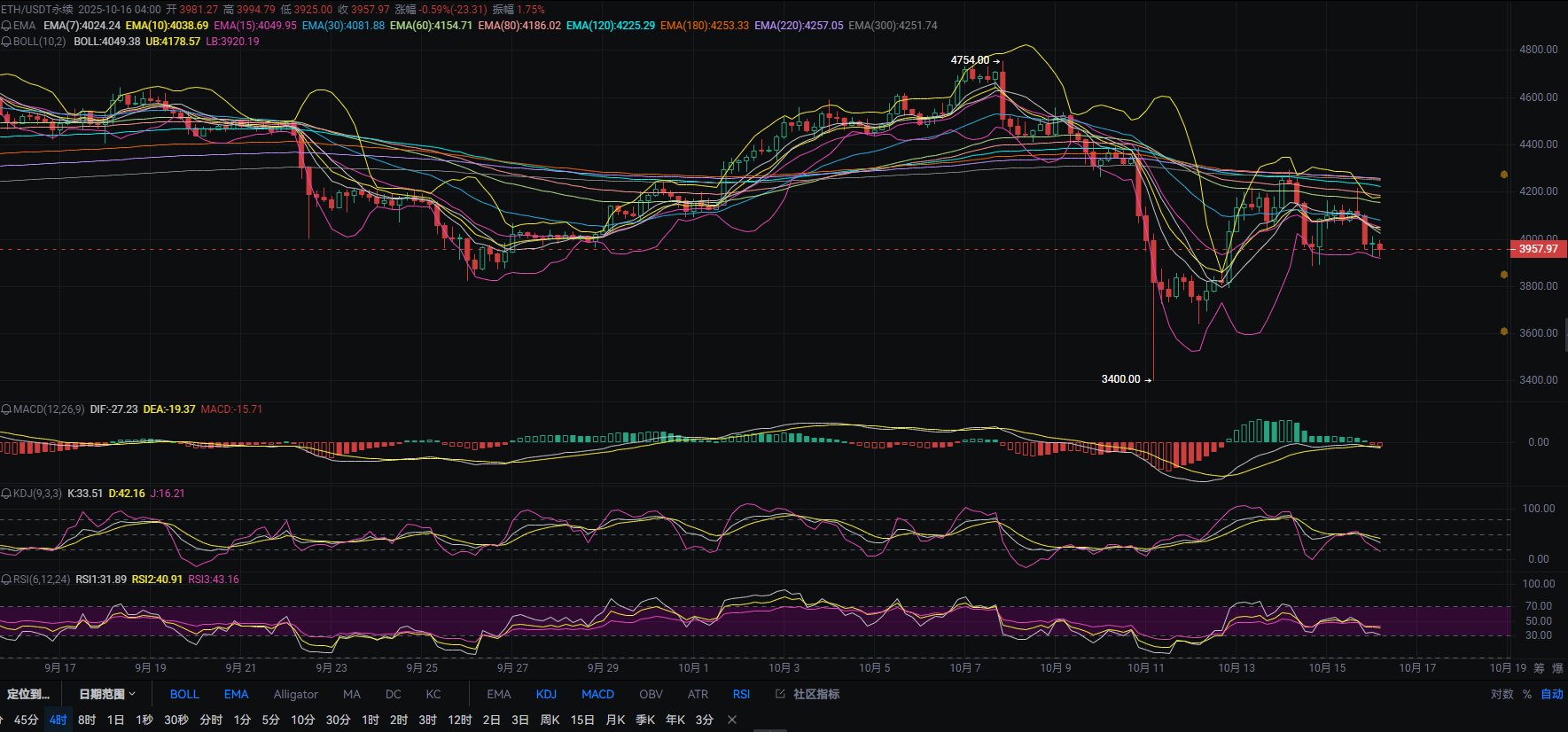
Task: Open the community indicators external-link icon
Action: tap(780, 694)
